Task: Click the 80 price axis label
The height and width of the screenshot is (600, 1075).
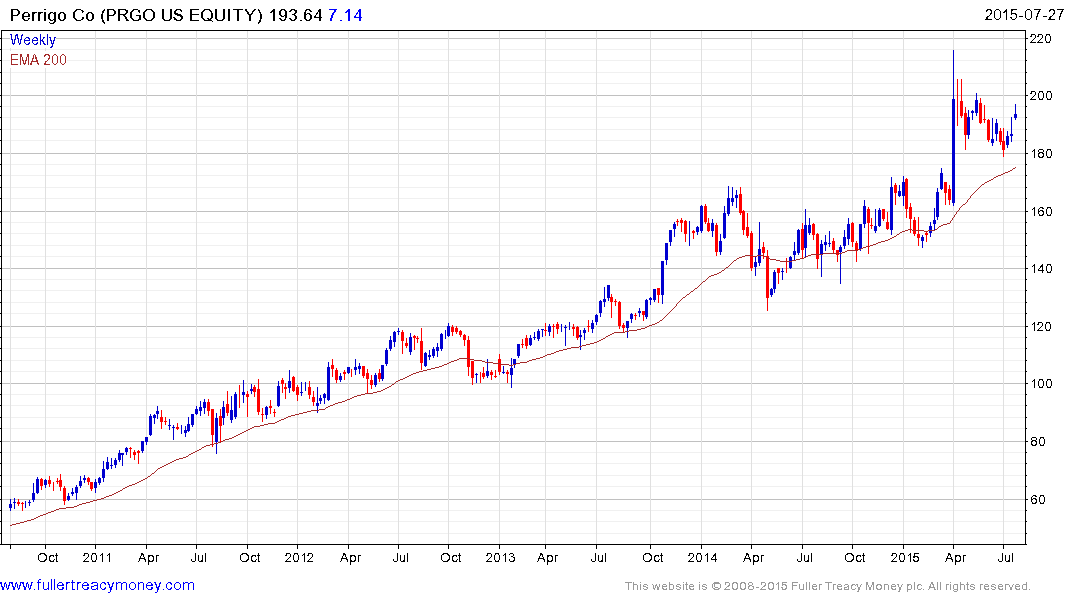Action: click(1037, 442)
